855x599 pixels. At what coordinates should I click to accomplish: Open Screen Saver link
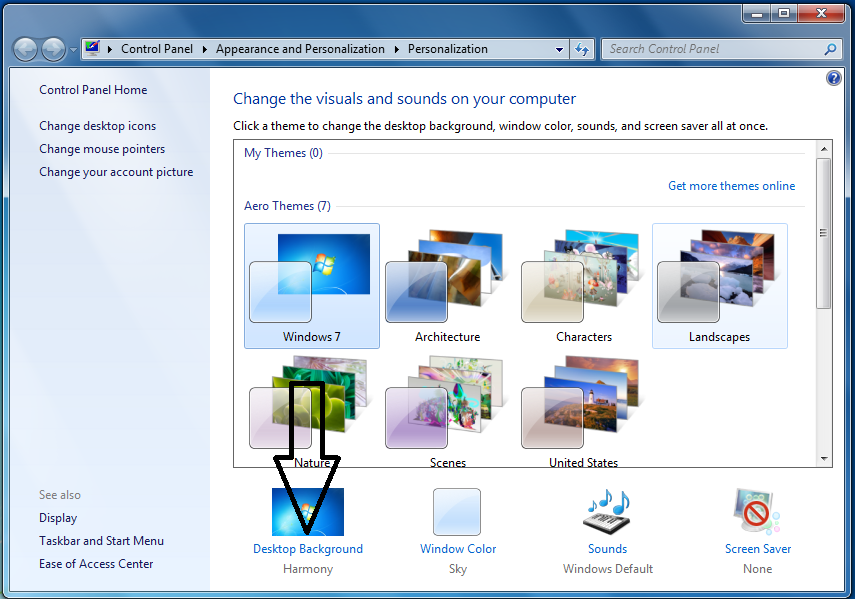point(758,549)
